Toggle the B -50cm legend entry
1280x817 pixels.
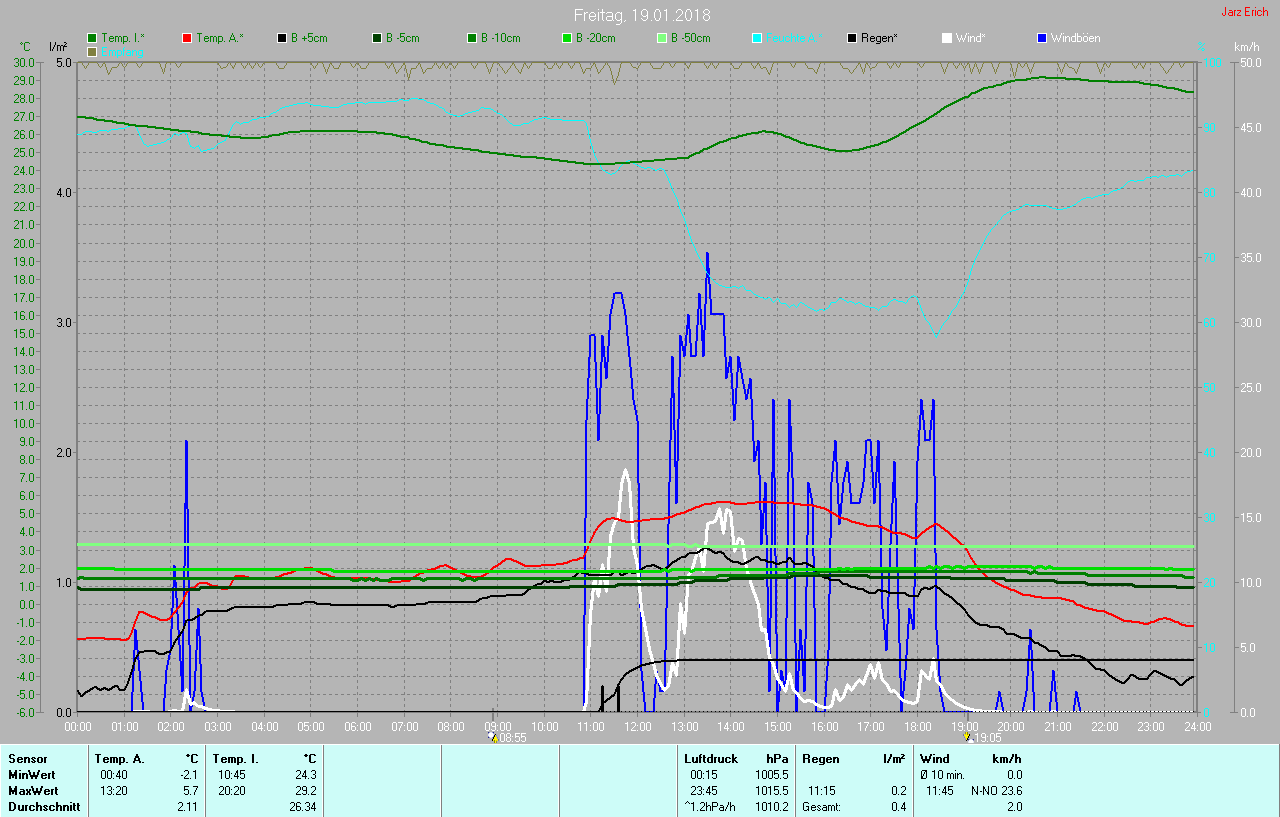pyautogui.click(x=662, y=38)
